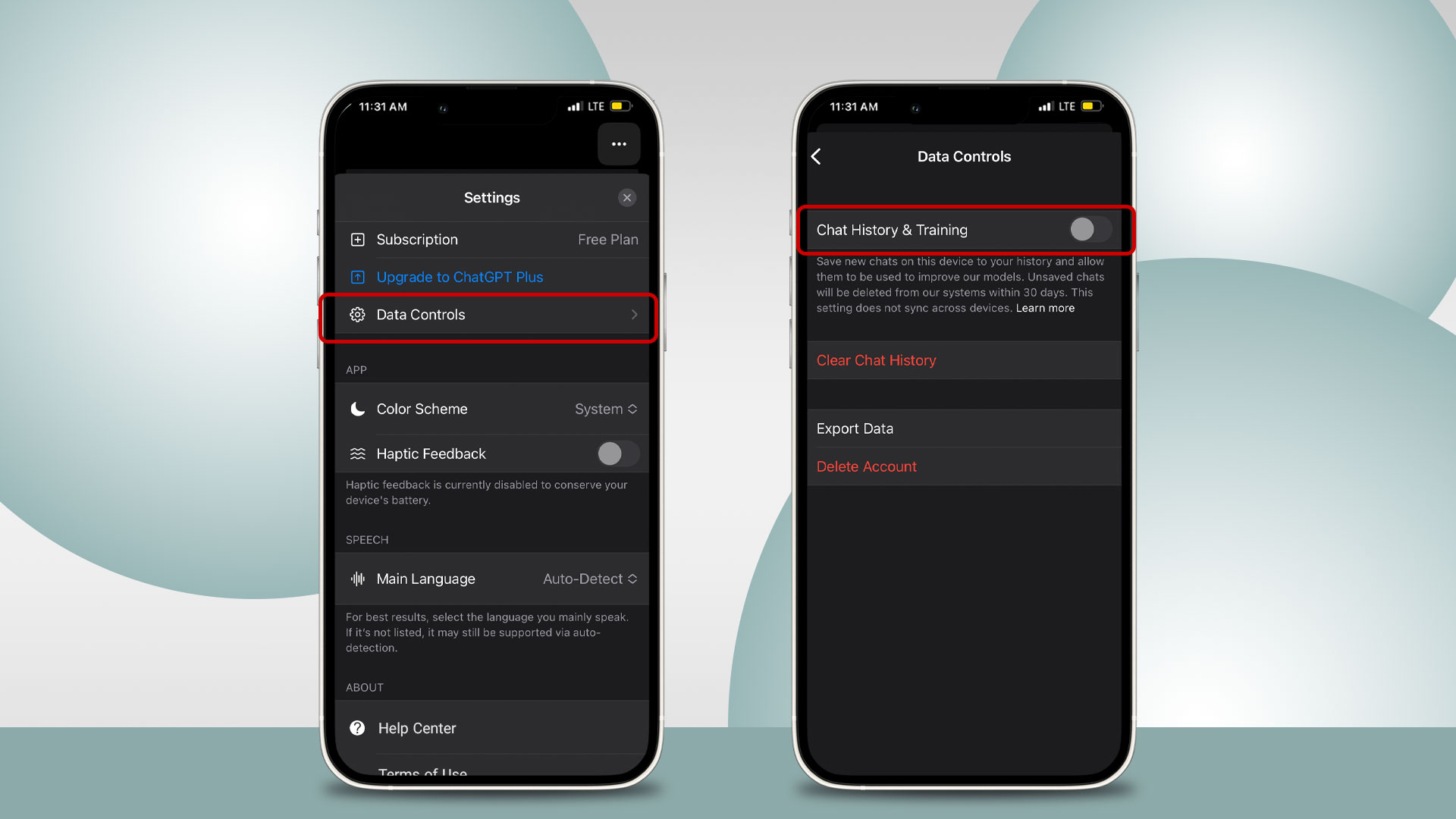Toggle Haptic Feedback setting
The height and width of the screenshot is (819, 1456).
pos(617,453)
